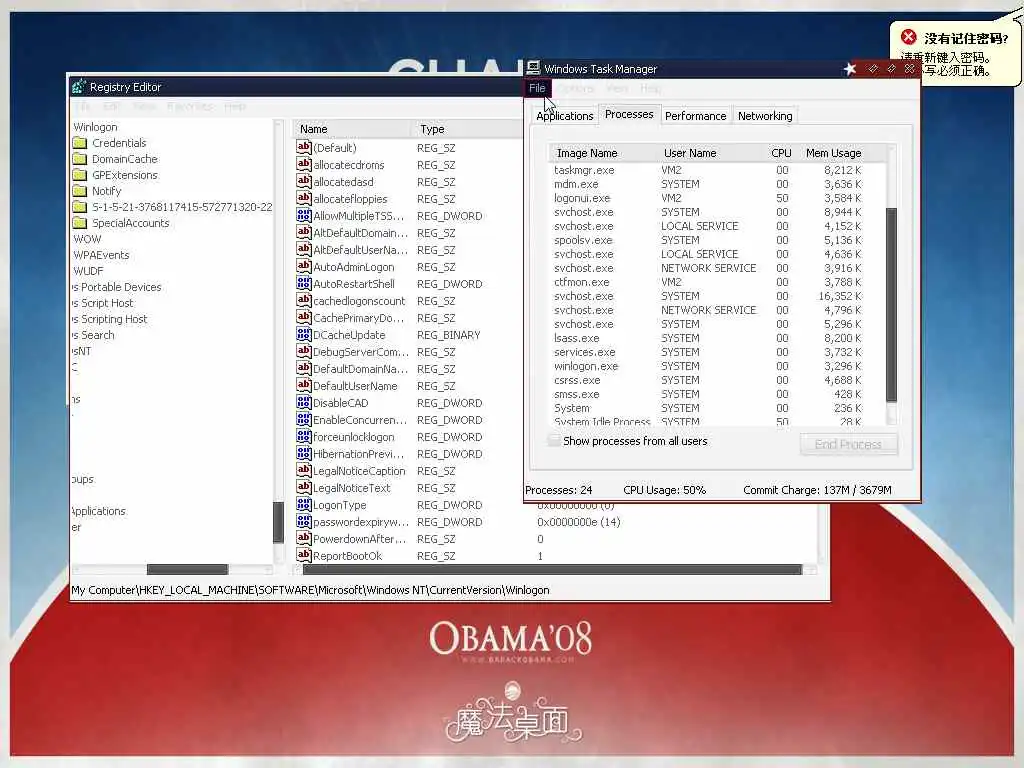Sort processes by CPU column
Viewport: 1024px width, 768px height.
[781, 153]
